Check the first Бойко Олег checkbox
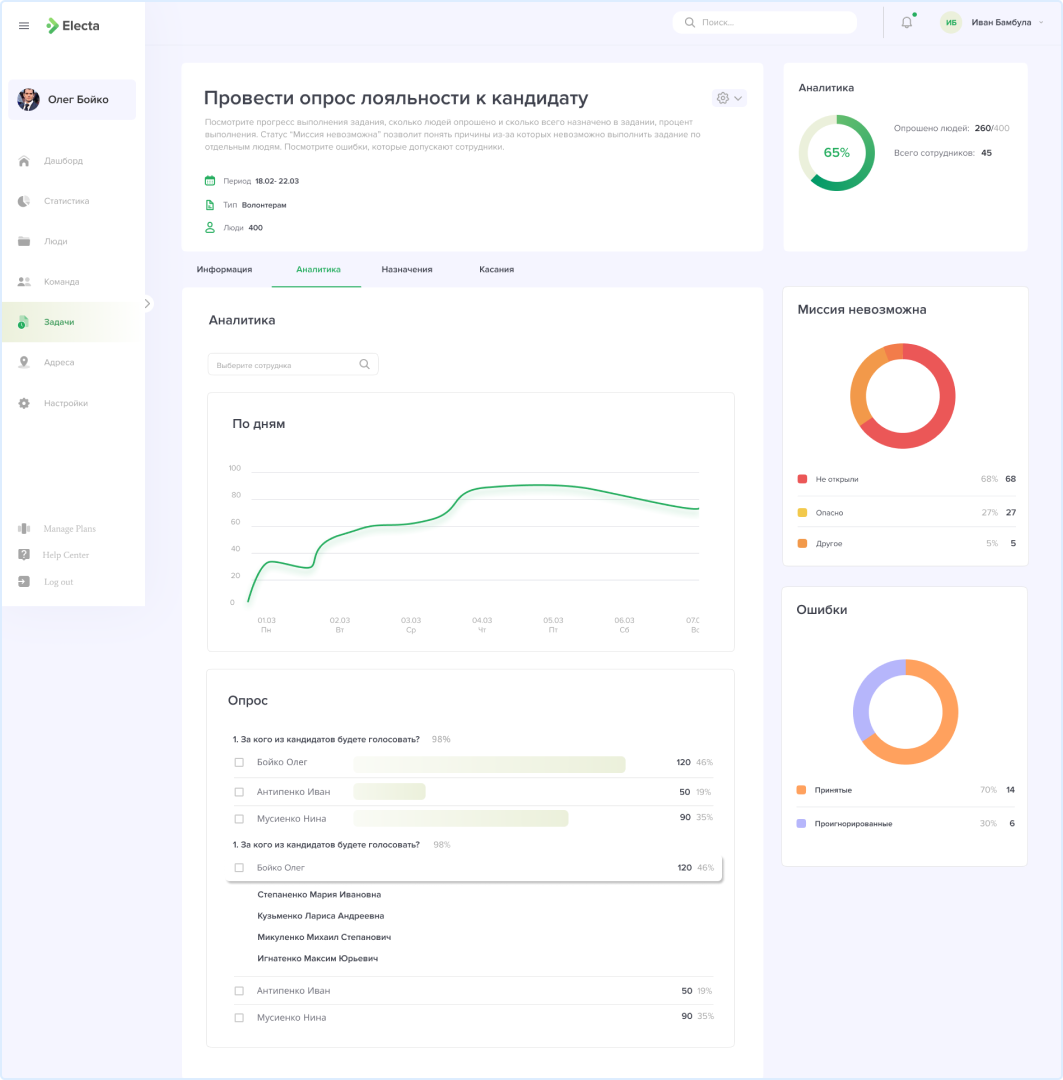This screenshot has width=1063, height=1080. 239,763
